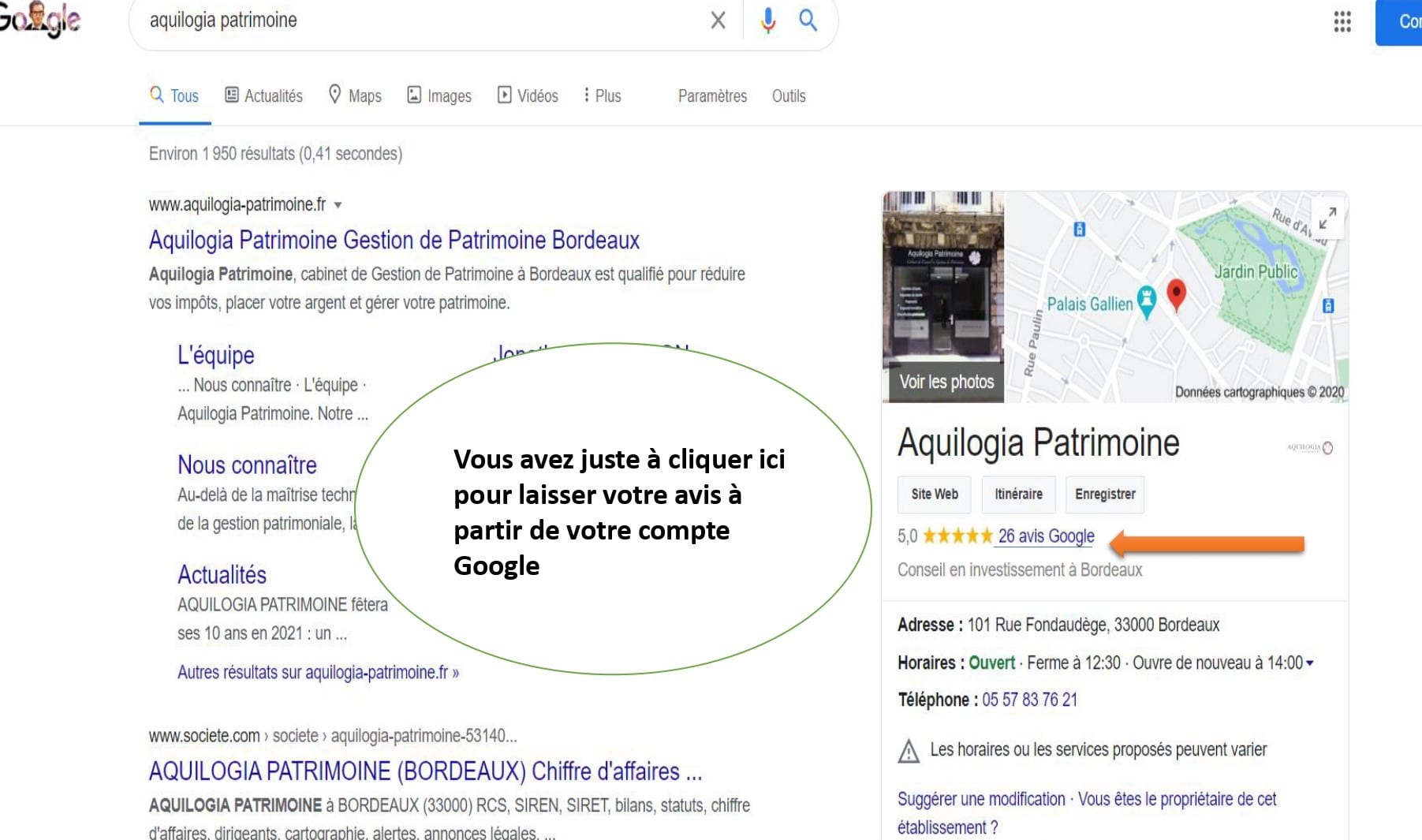Viewport: 1422px width, 840px height.
Task: Click the five-star rating stars
Action: click(x=957, y=536)
